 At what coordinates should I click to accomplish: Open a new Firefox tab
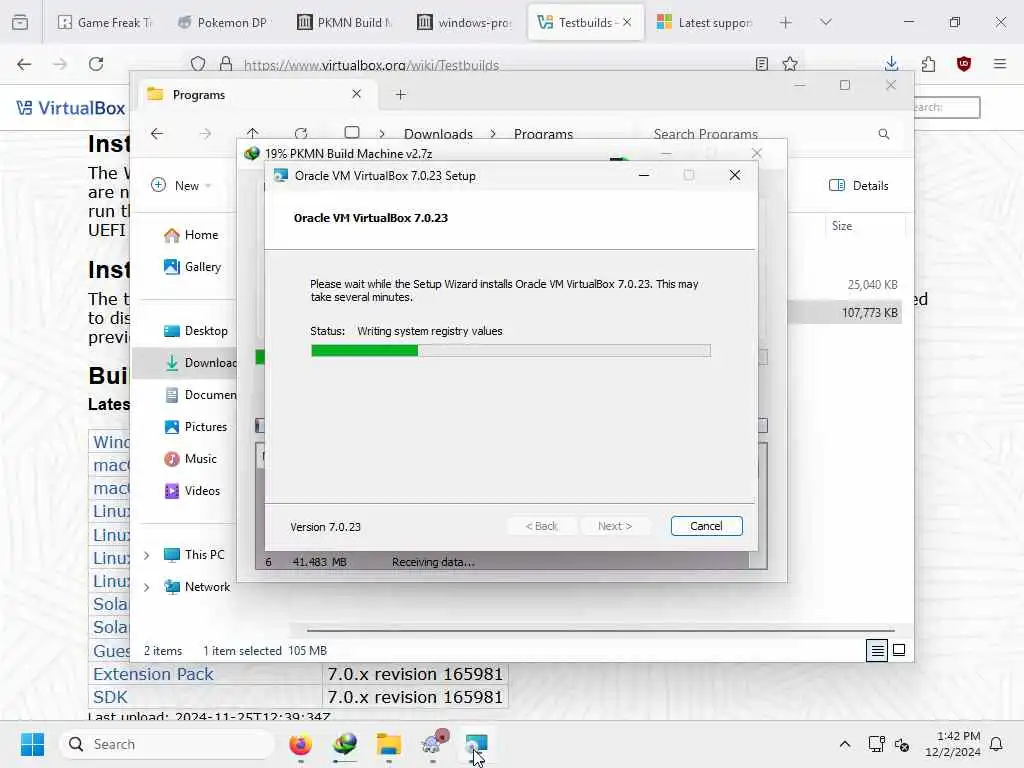point(786,22)
